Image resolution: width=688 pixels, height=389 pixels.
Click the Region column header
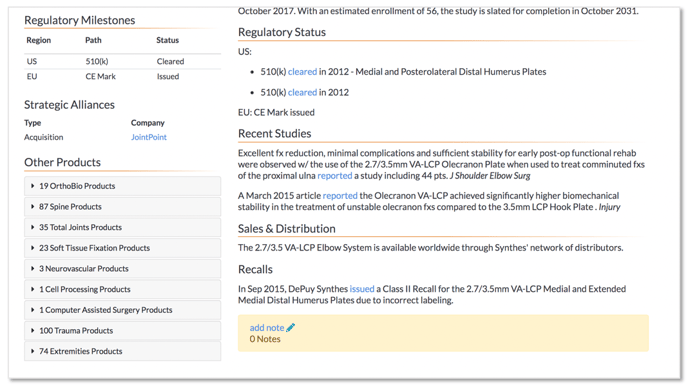[39, 40]
